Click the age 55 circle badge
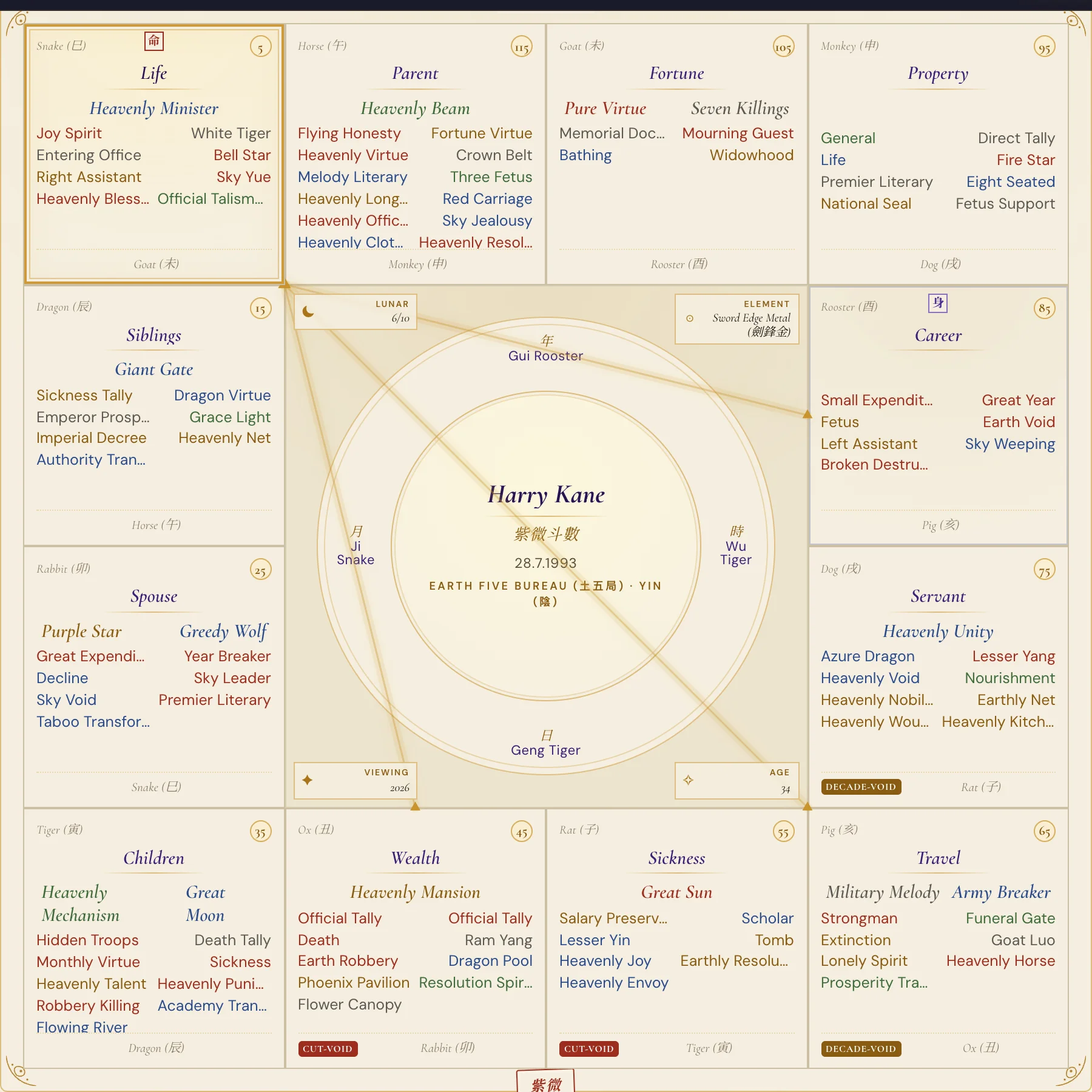 click(x=783, y=831)
